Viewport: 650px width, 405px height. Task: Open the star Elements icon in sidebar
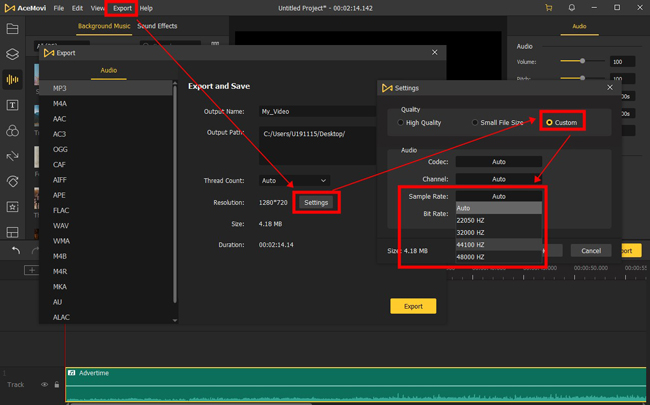12,207
